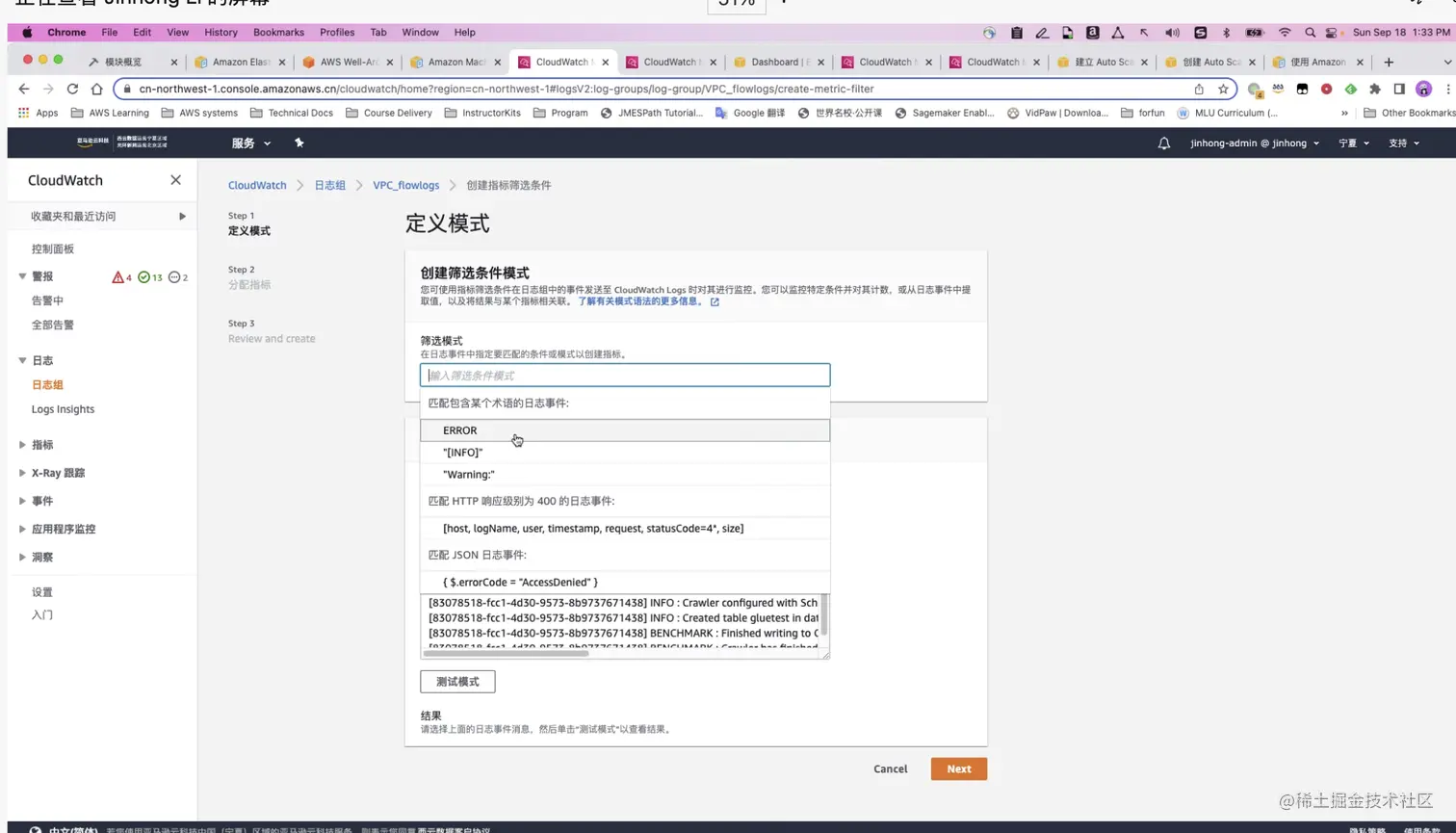Expand 收藏夹和最近访问 in the sidebar
The width and height of the screenshot is (1456, 833).
[182, 217]
